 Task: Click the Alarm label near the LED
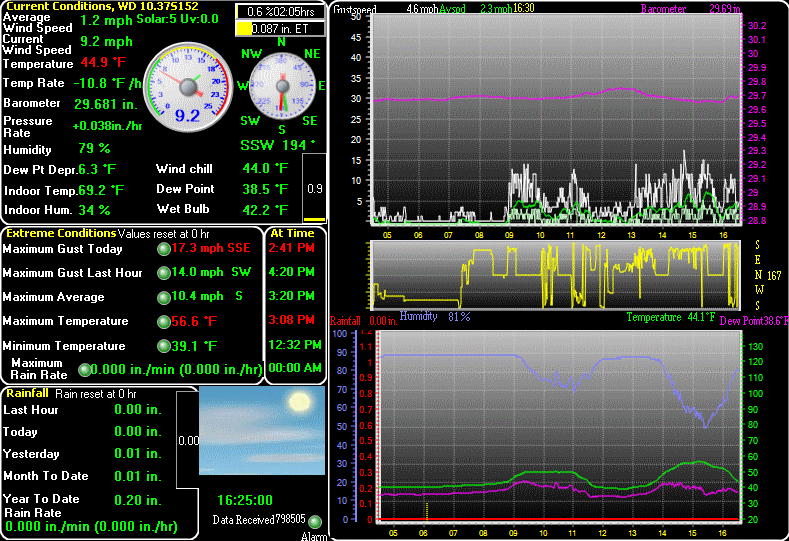(x=314, y=536)
